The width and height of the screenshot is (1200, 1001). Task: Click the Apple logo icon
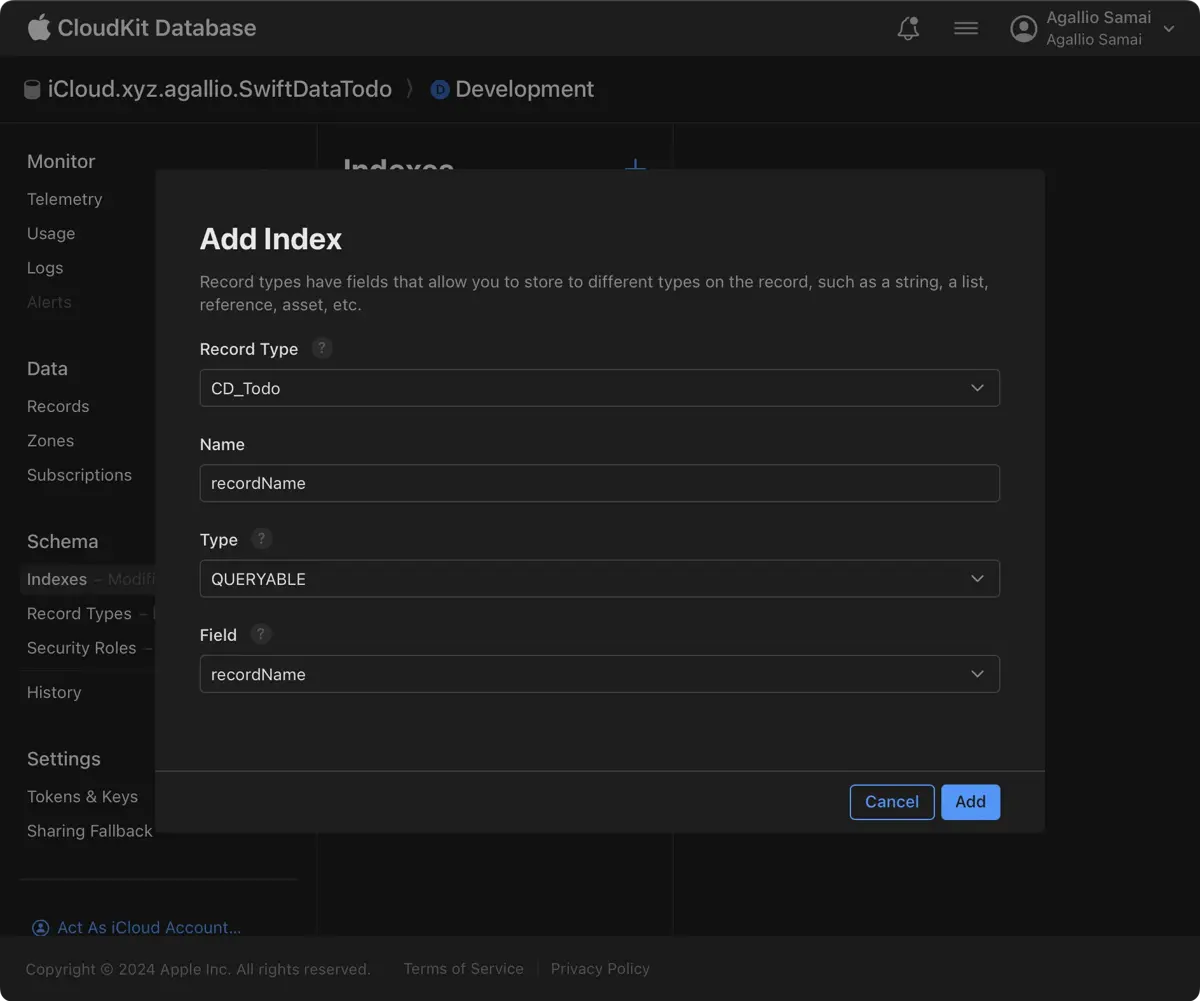coord(39,27)
